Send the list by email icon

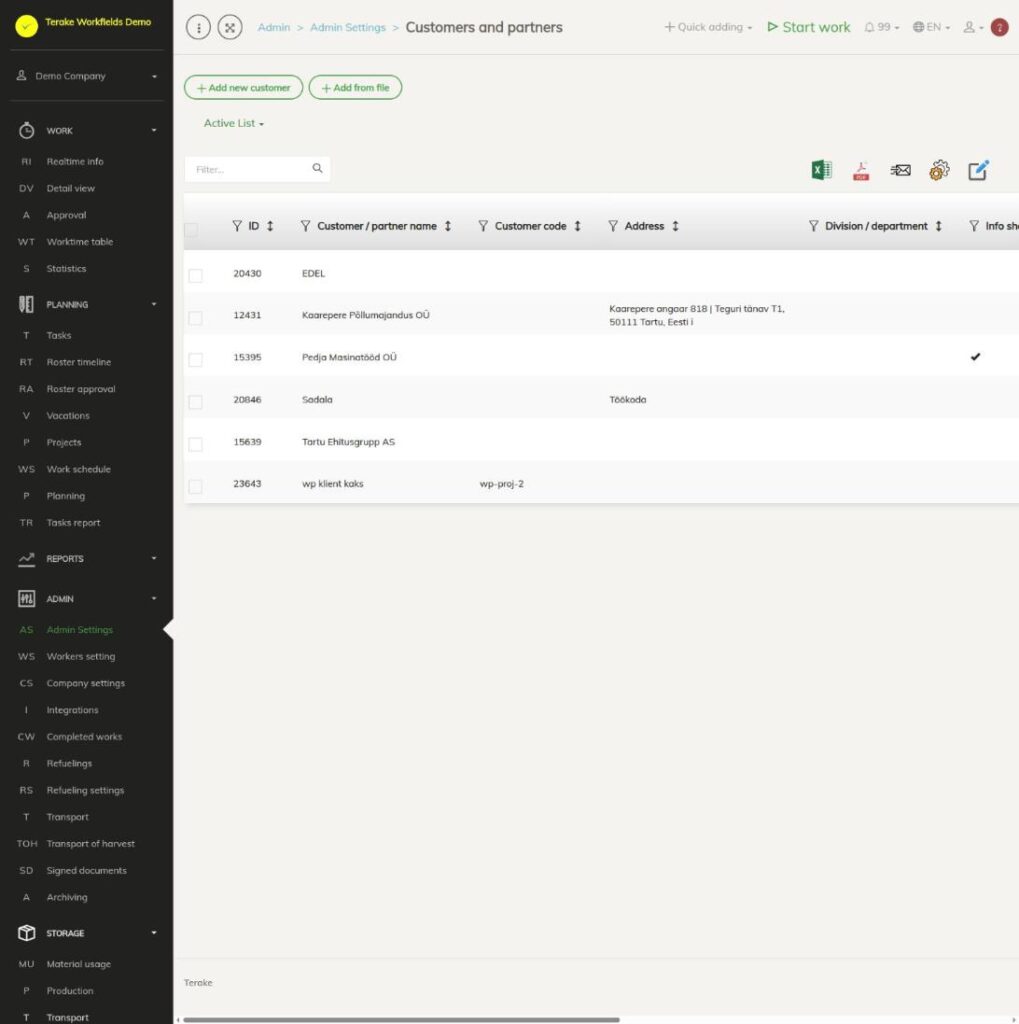pos(900,170)
